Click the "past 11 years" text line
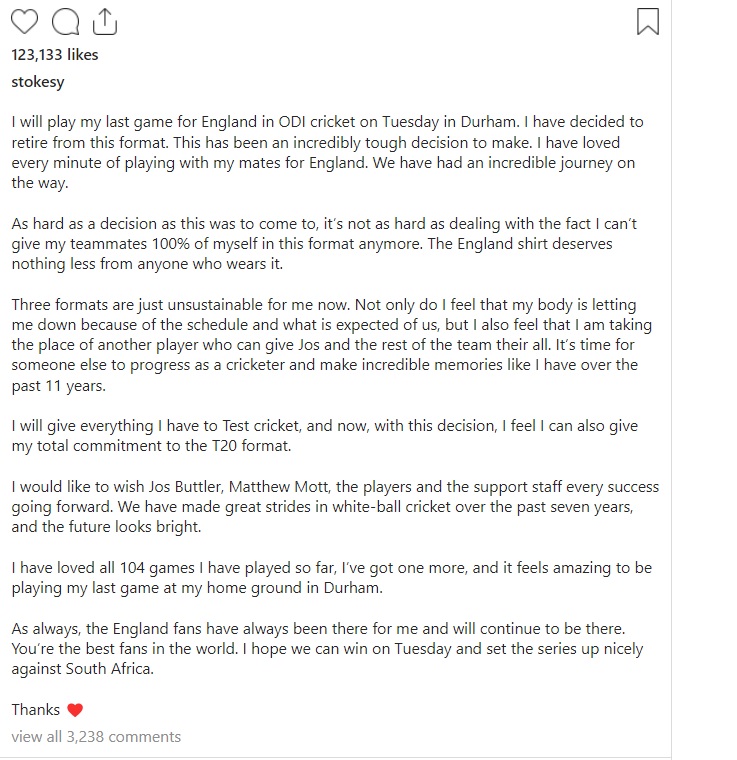 tap(58, 386)
